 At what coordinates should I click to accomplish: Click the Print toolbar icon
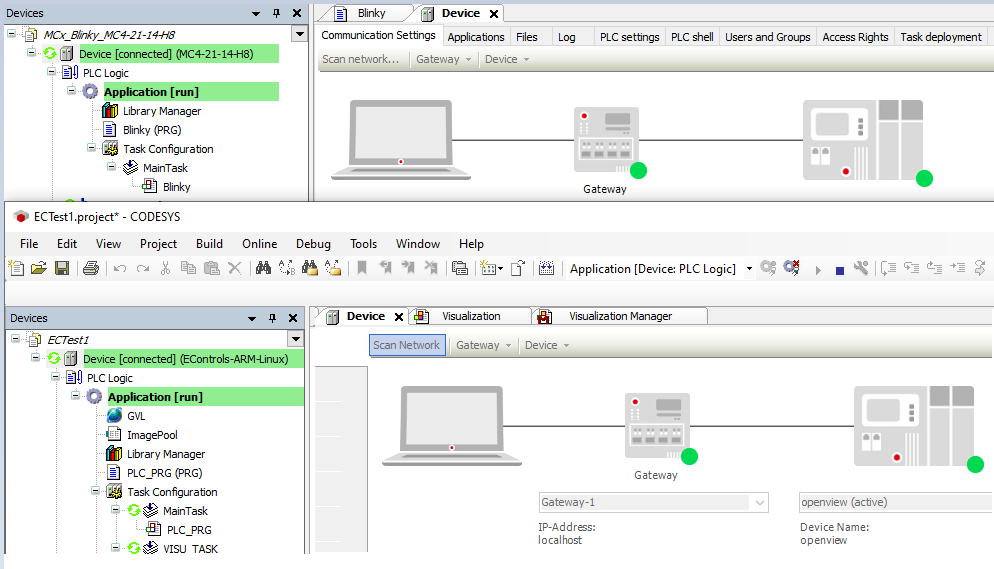[x=91, y=268]
